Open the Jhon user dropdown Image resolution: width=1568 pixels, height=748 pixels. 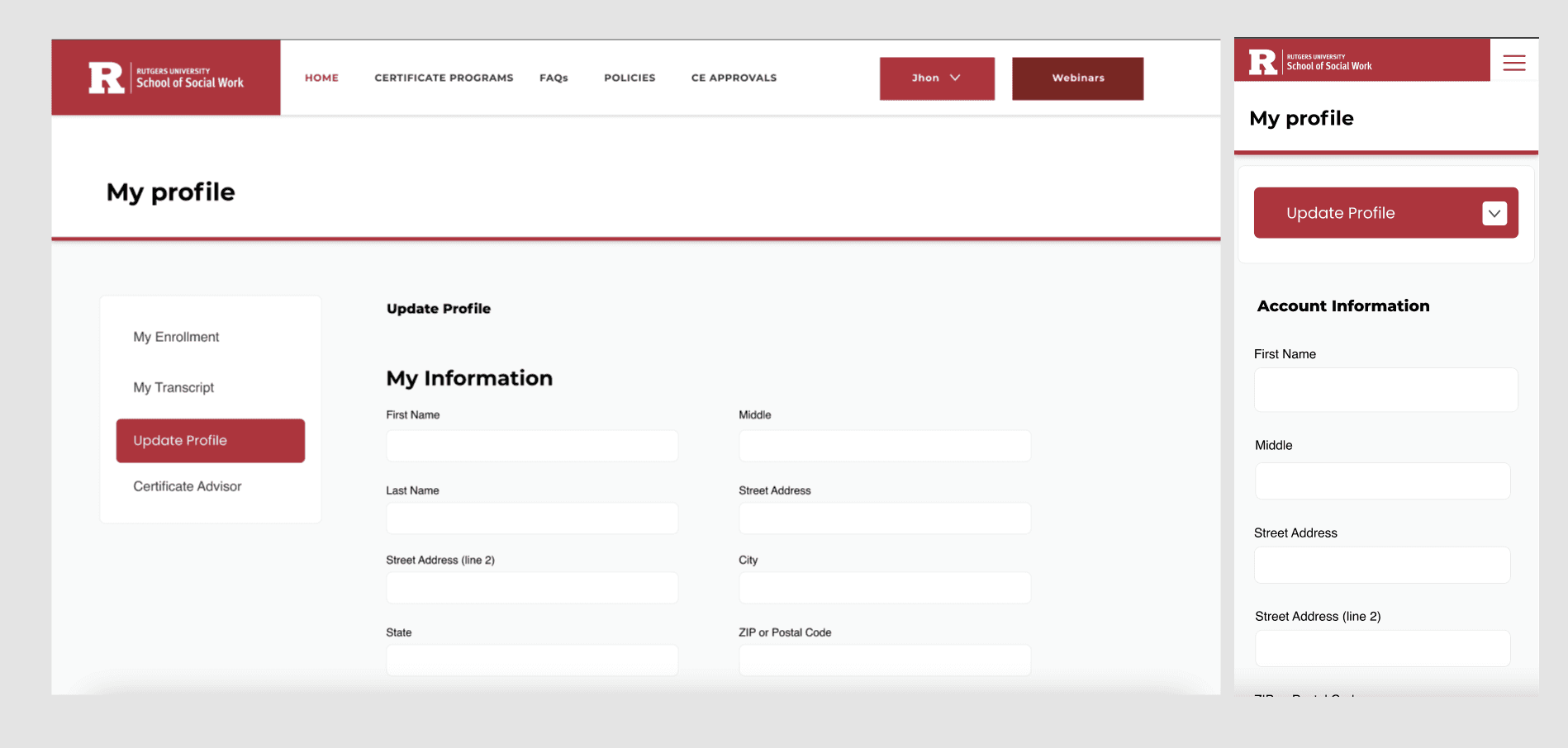[x=937, y=78]
